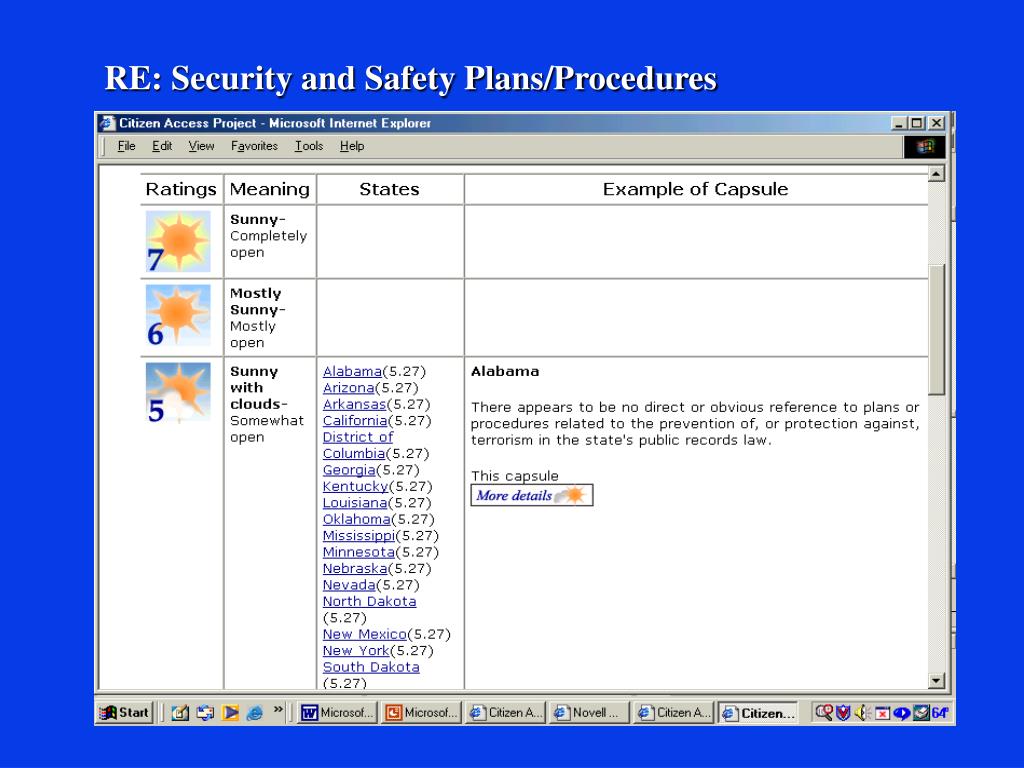Switch to Microsoft Word taskbar button
This screenshot has height=768, width=1024.
tap(338, 712)
